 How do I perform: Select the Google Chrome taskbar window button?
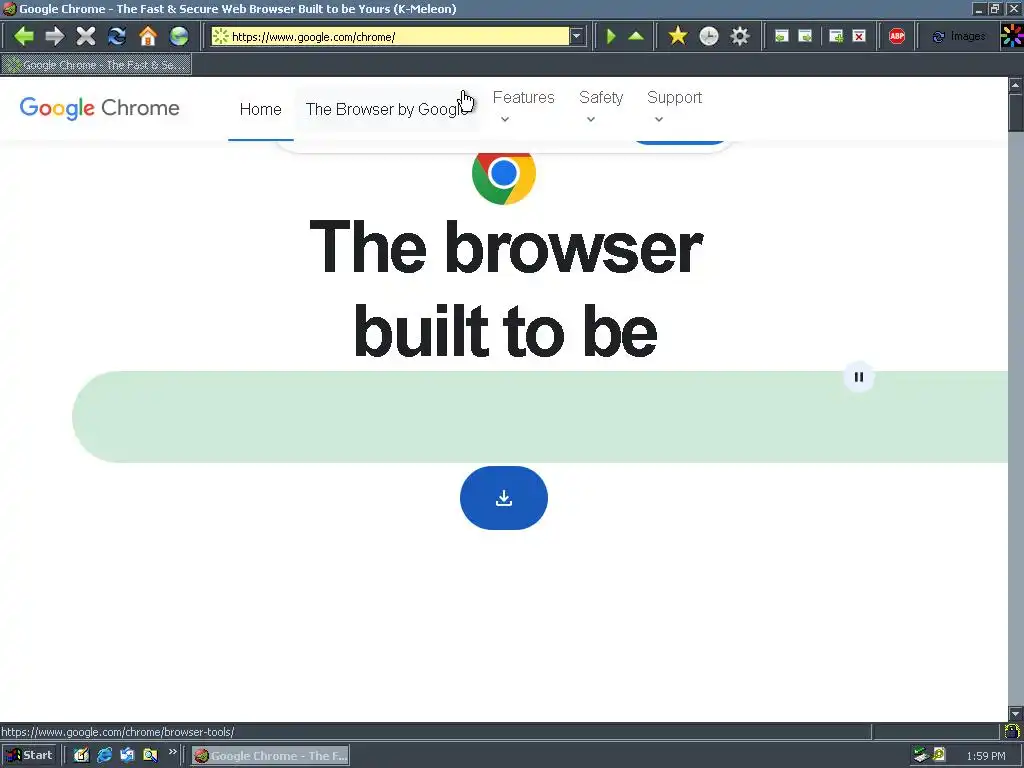[270, 756]
